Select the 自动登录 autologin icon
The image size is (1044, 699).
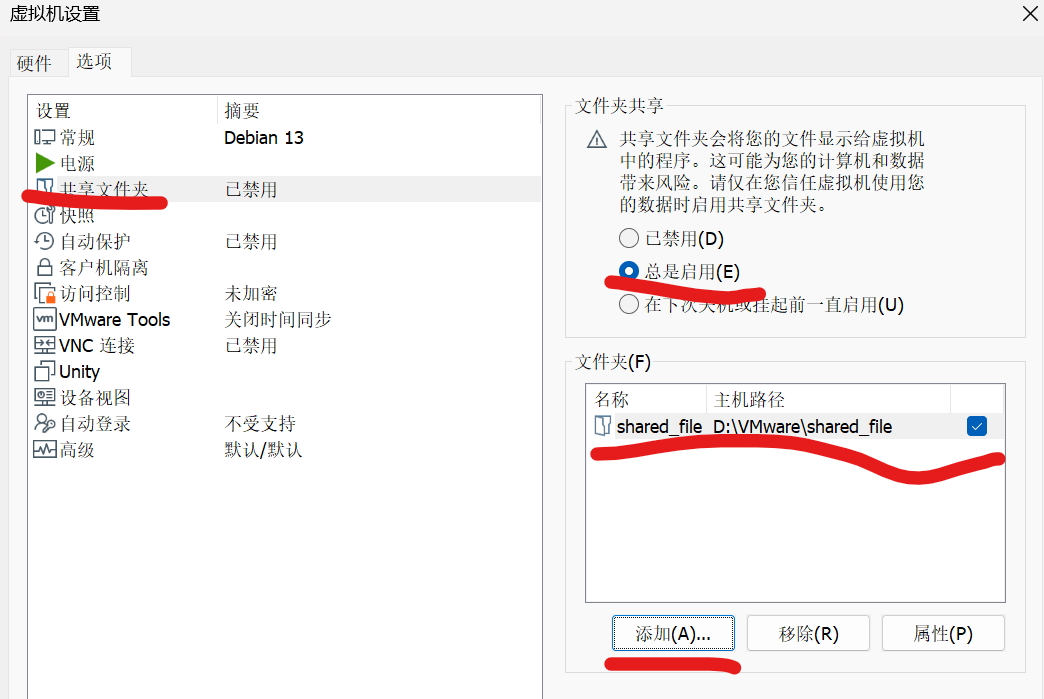point(42,423)
